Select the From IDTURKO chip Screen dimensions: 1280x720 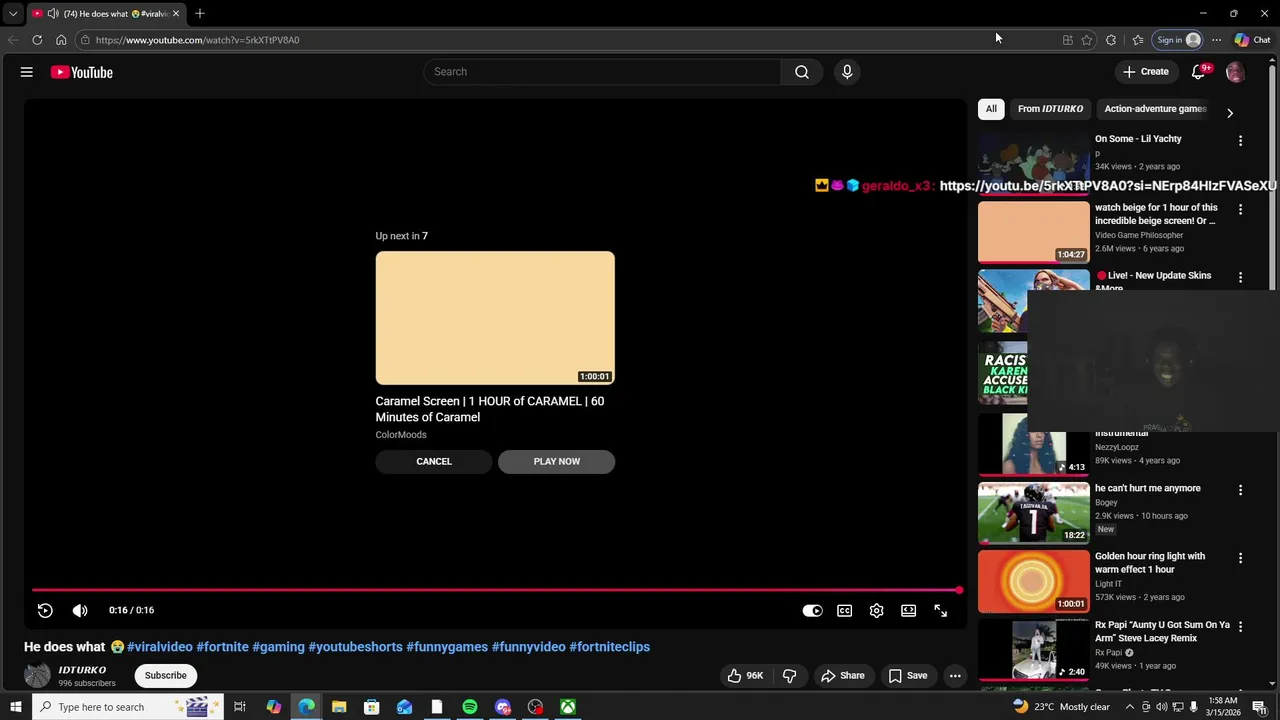(1050, 109)
